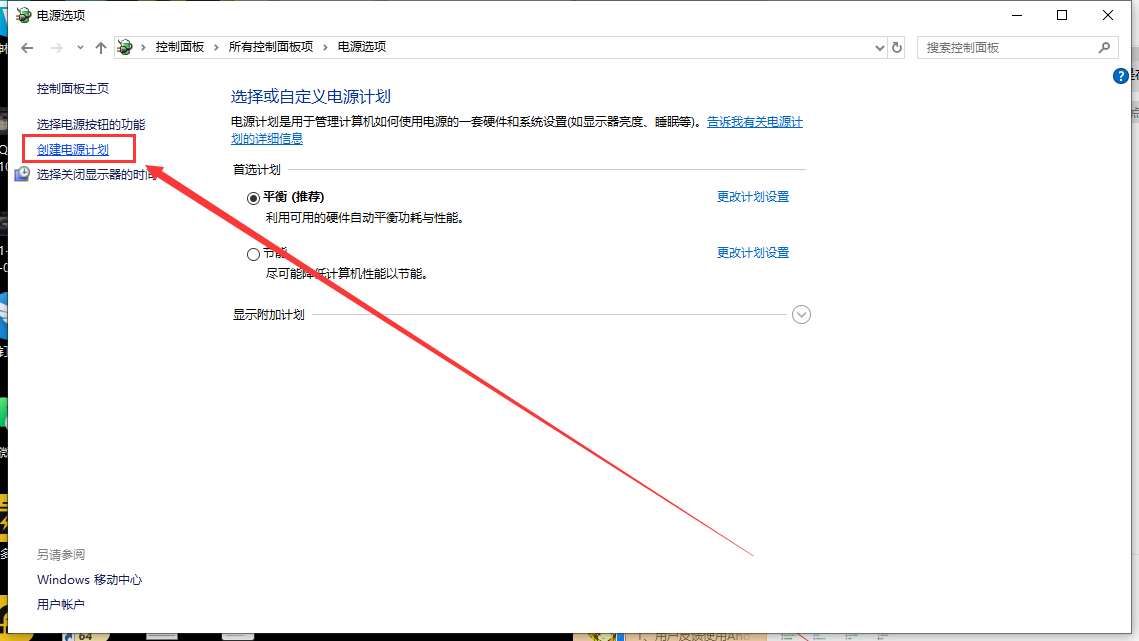Open the Windows 移动中心 link
The image size is (1139, 641).
click(89, 580)
